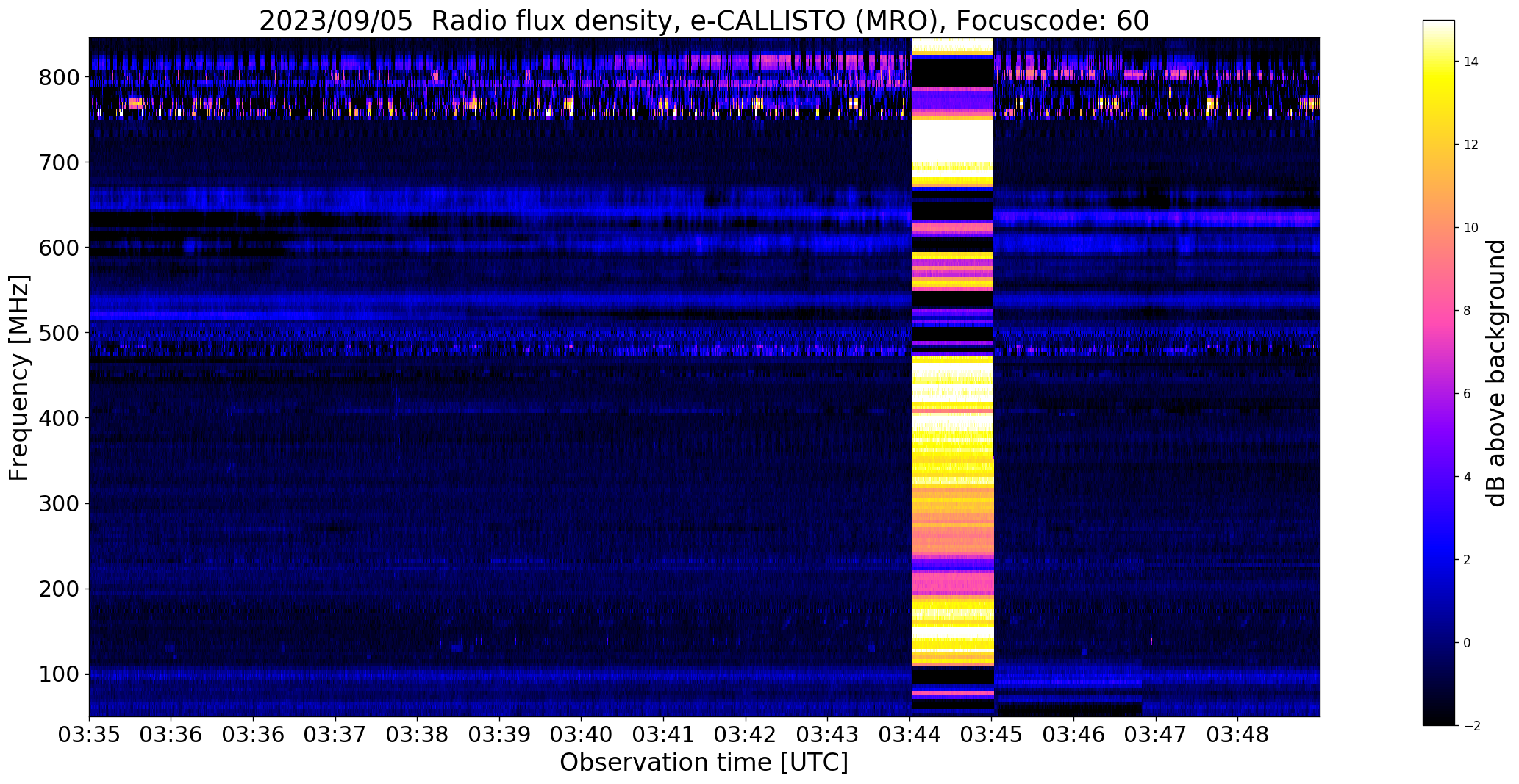Click the bright vertical burst in the spectrogram
1519x784 pixels.
coord(952,377)
